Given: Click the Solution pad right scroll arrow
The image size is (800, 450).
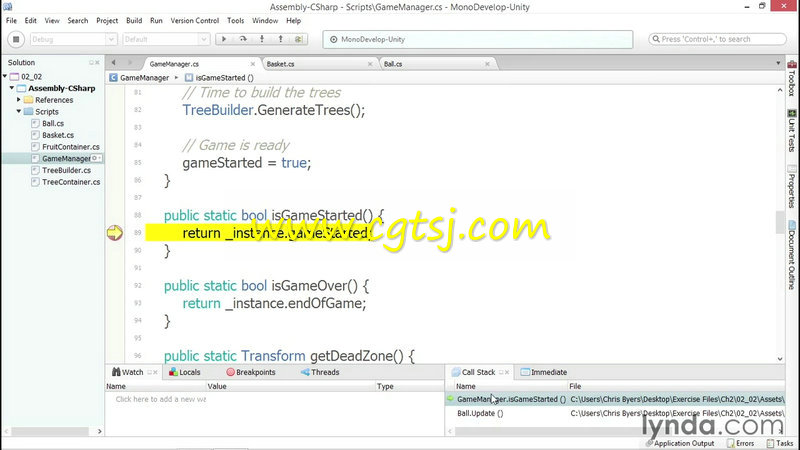Looking at the screenshot, I should [x=99, y=432].
